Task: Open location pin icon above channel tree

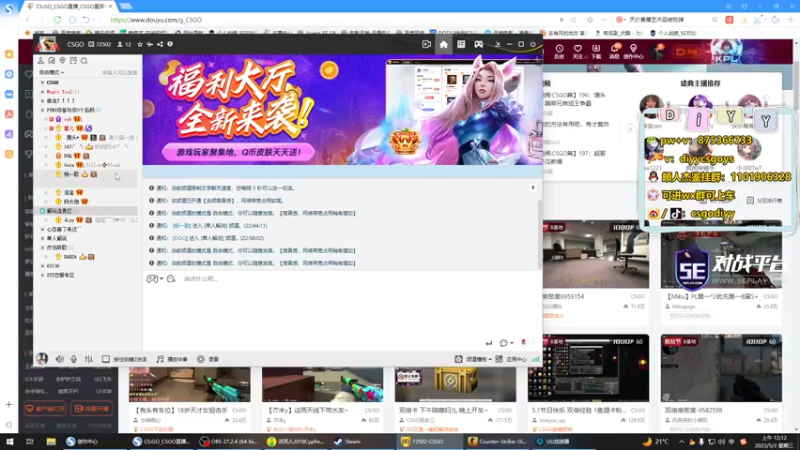Action: (x=62, y=61)
